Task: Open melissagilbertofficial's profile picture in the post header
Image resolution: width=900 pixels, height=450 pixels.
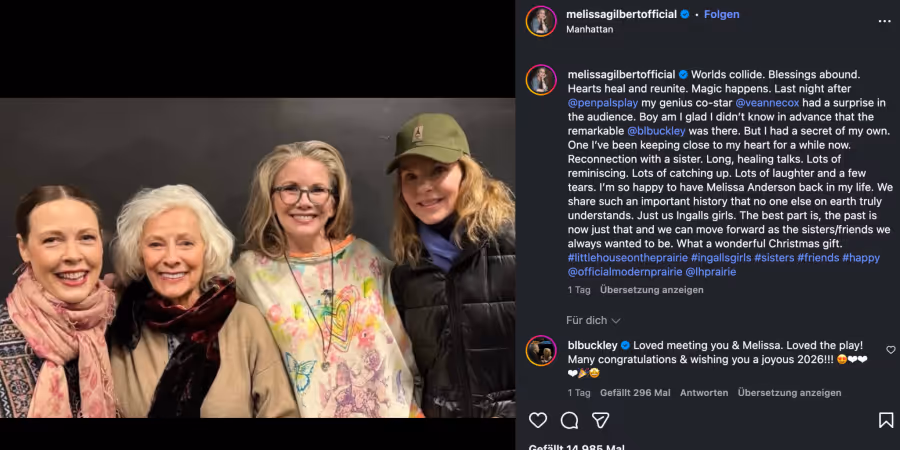Action: [x=541, y=21]
